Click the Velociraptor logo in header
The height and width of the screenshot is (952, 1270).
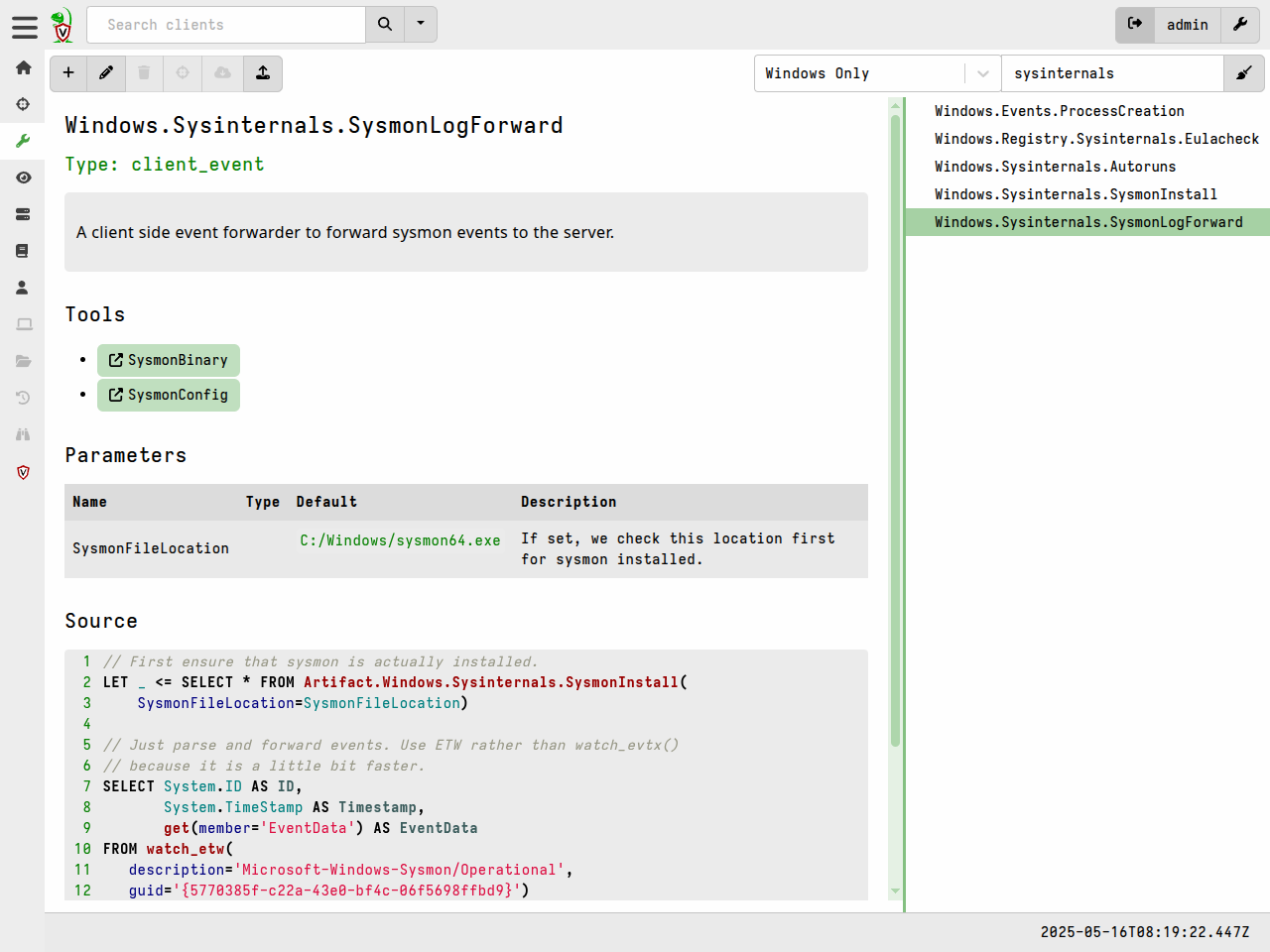coord(63,25)
